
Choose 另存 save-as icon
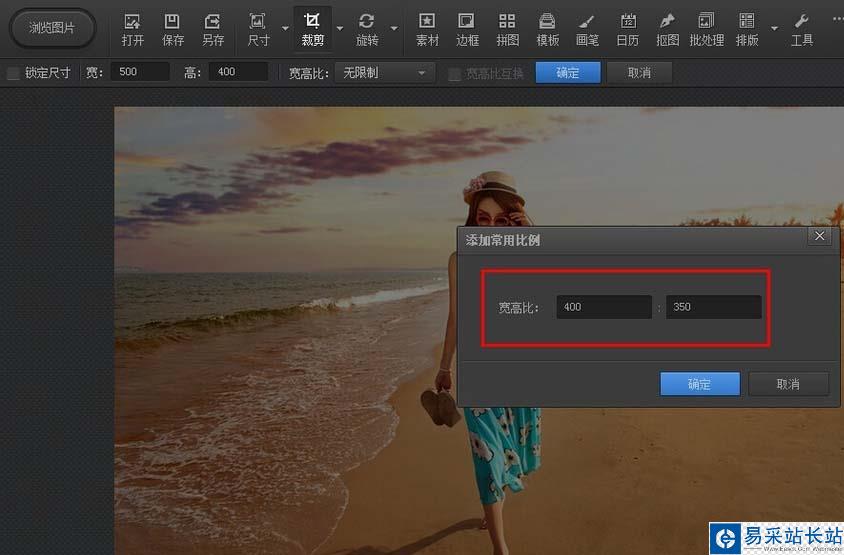click(213, 30)
